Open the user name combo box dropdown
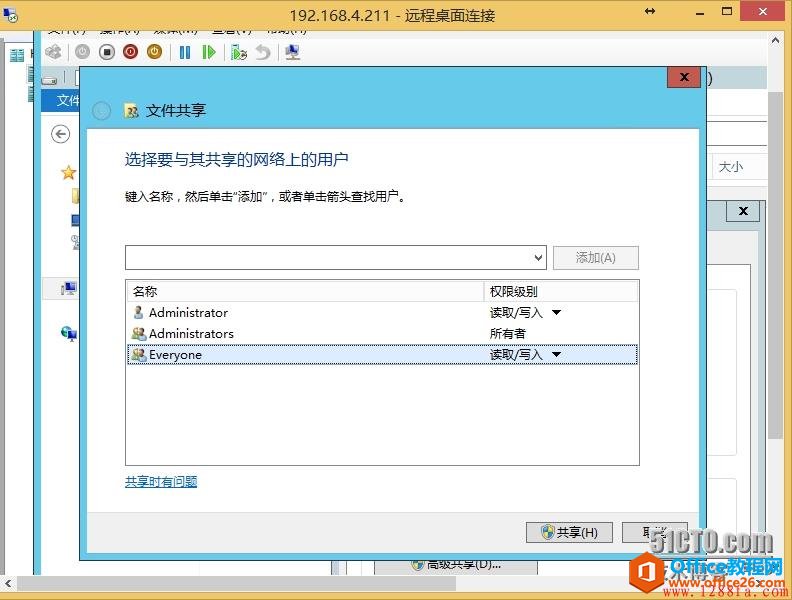This screenshot has width=792, height=600. [538, 258]
